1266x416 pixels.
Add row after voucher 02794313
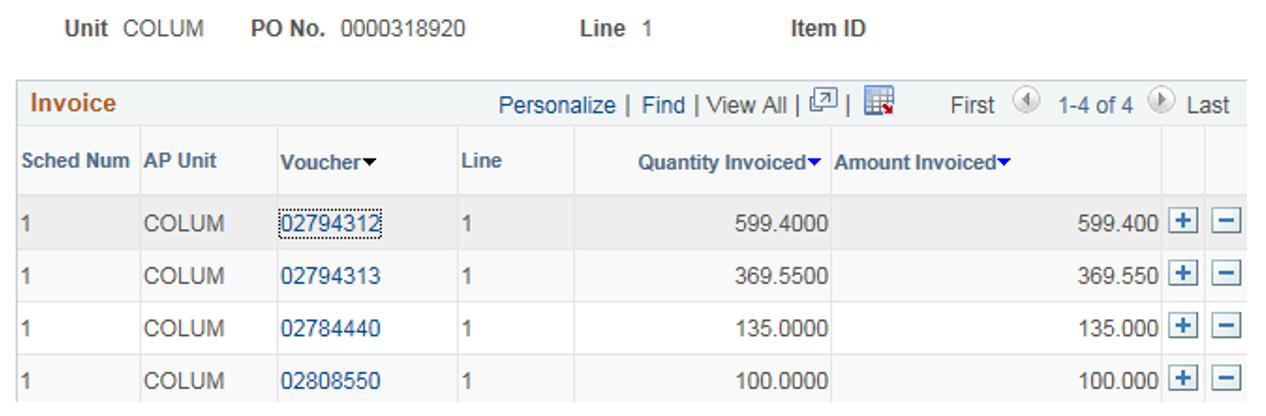[x=1183, y=274]
